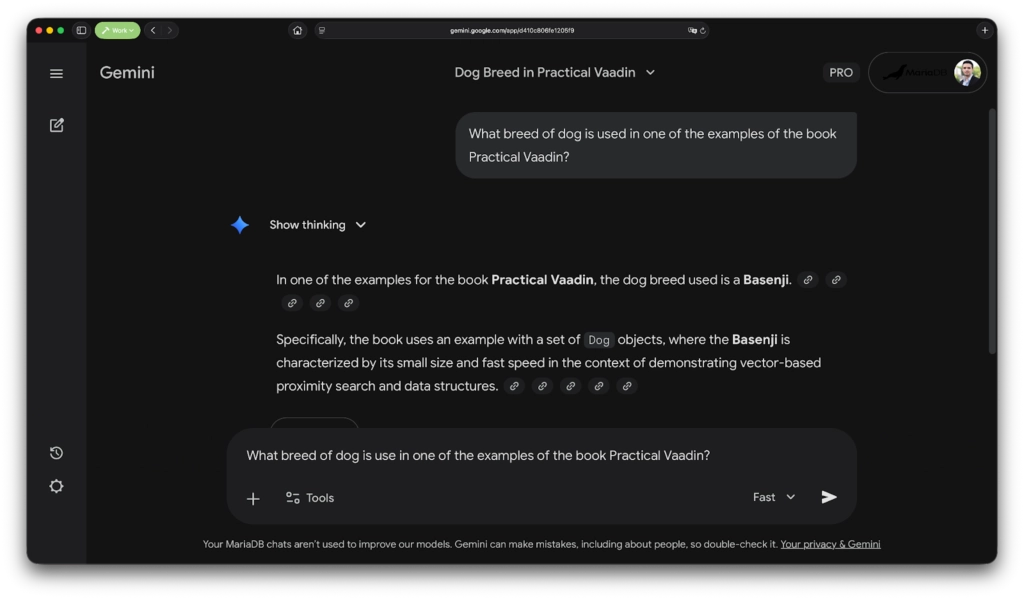
Task: Toggle the browser sidebar panel
Action: (81, 31)
